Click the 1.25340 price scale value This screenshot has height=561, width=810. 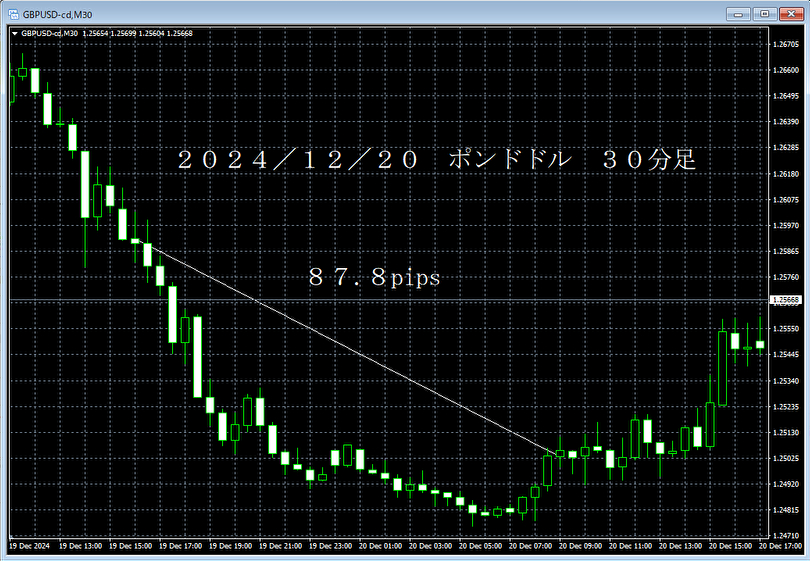tap(786, 381)
